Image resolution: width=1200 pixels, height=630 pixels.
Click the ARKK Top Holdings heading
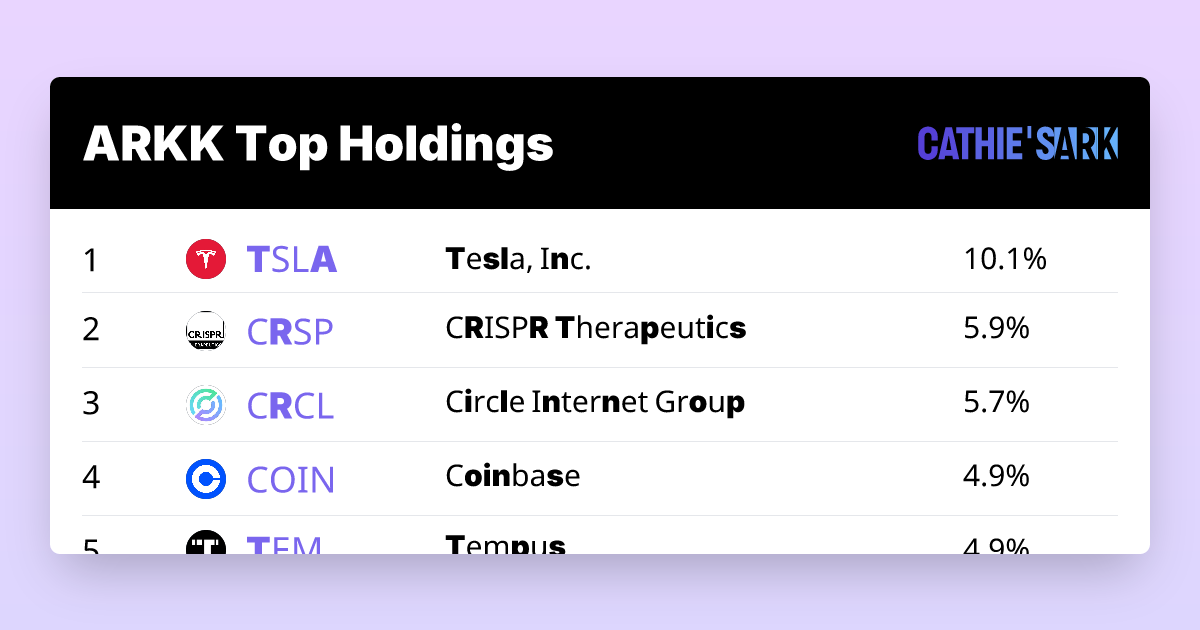click(318, 144)
